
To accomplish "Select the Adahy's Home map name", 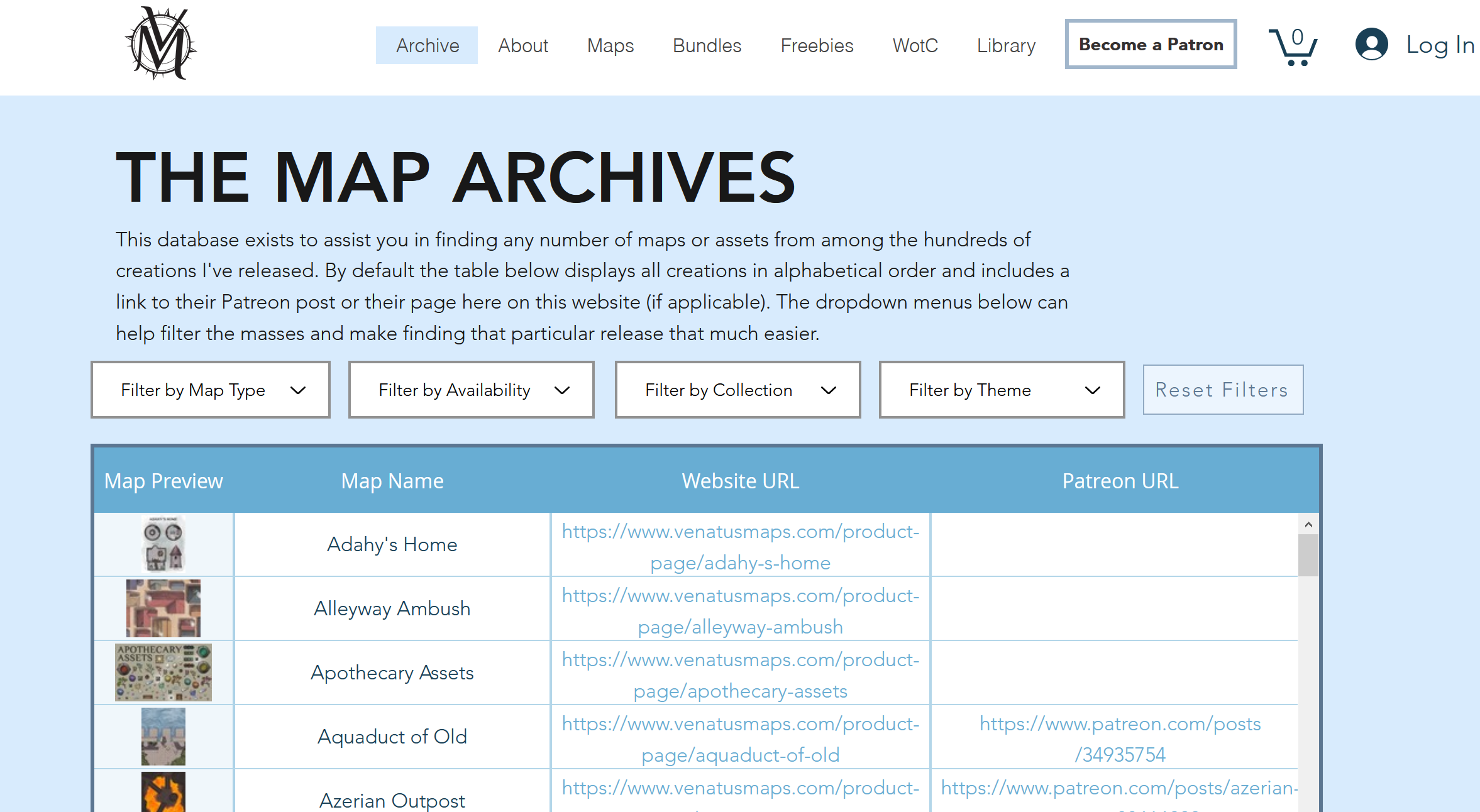I will pos(392,544).
